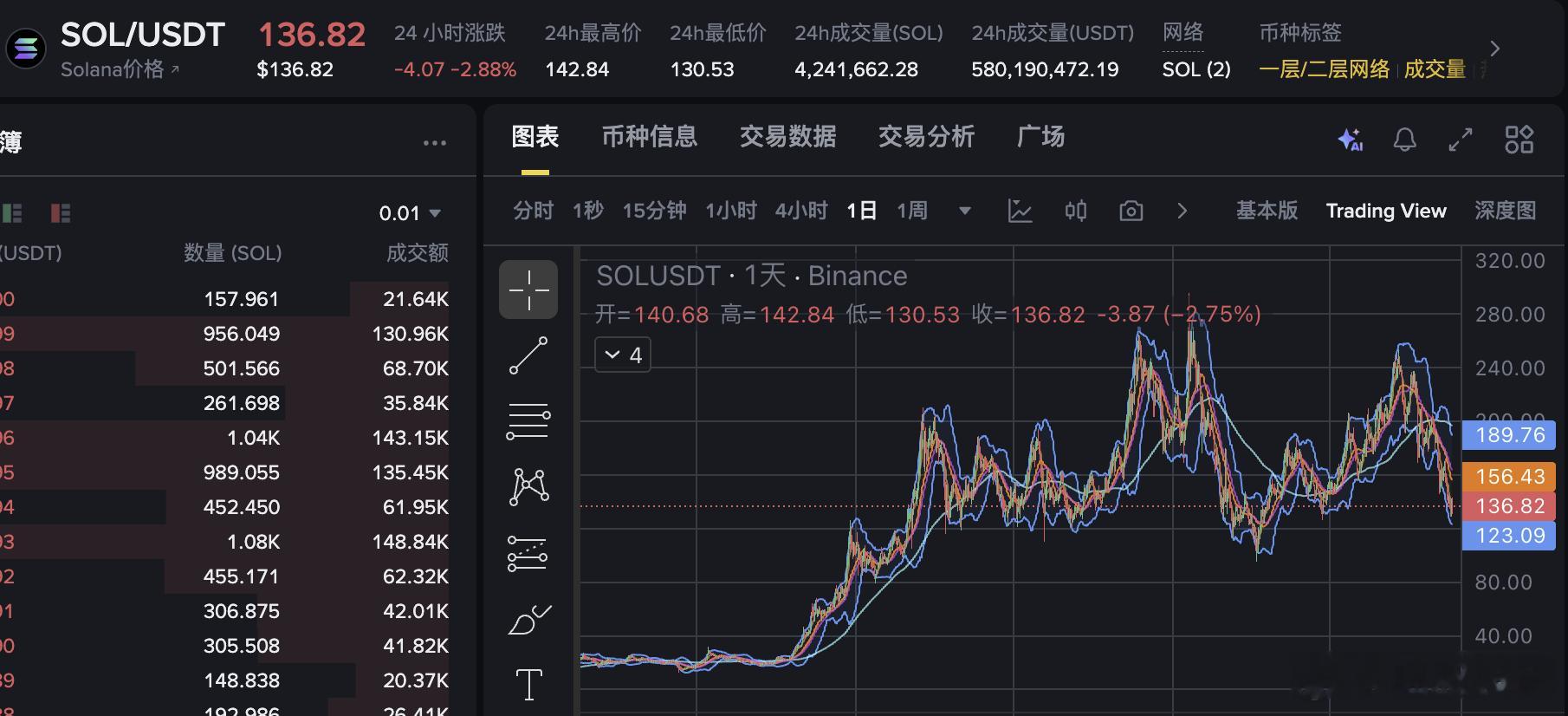Screen dimensions: 1568x716
Task: Click 数量 (SOL) column header
Action: point(233,253)
